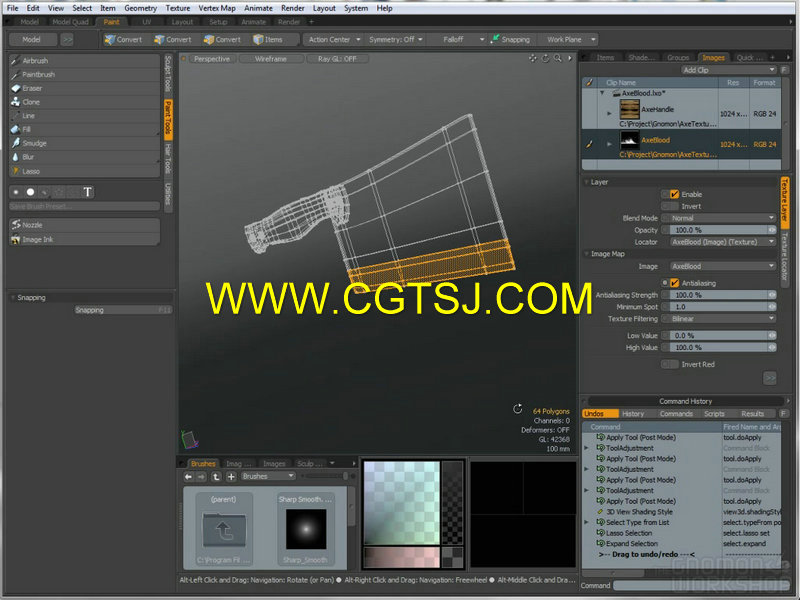Open the Image Ink option
Image resolution: width=800 pixels, height=600 pixels.
(84, 239)
